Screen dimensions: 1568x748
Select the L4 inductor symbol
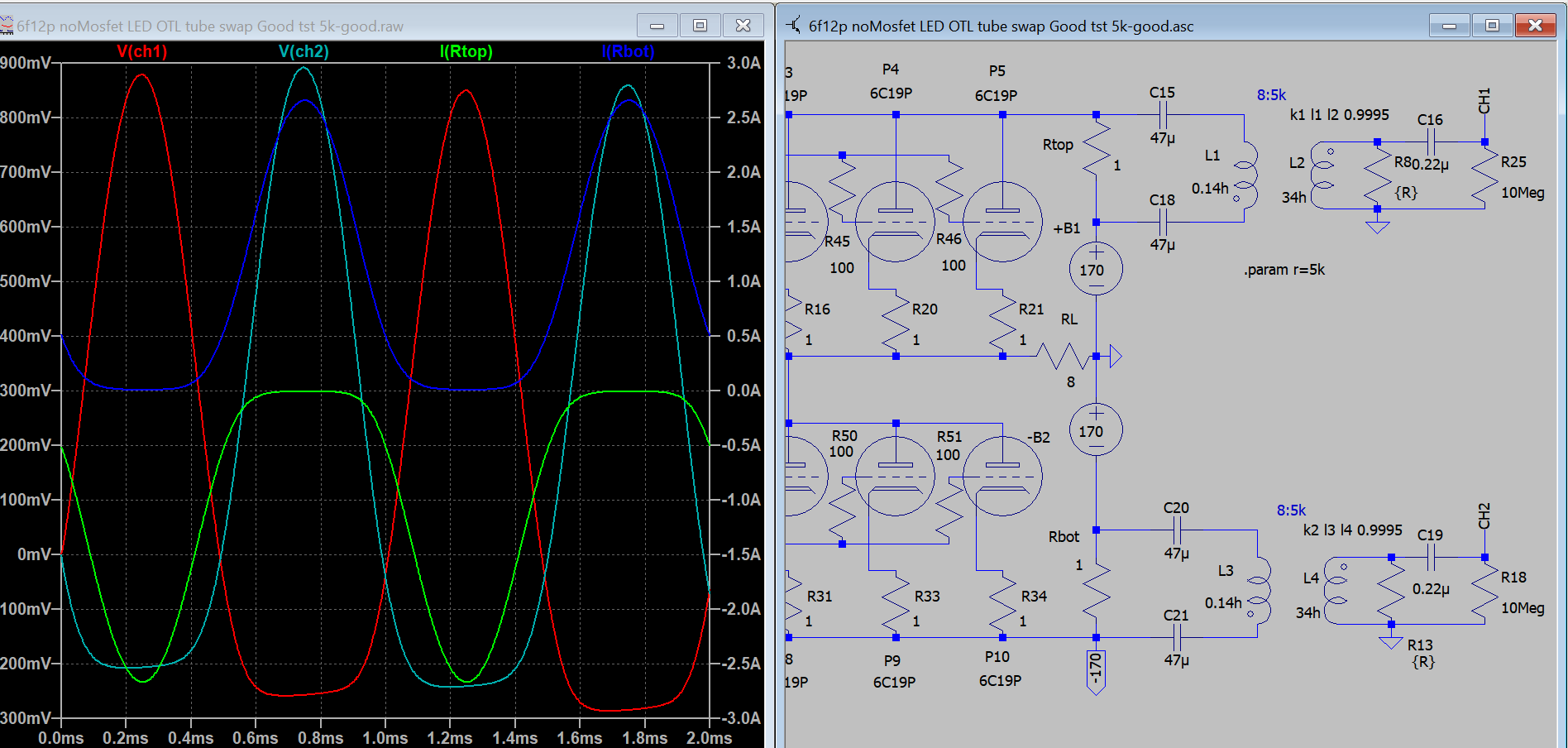click(1336, 591)
